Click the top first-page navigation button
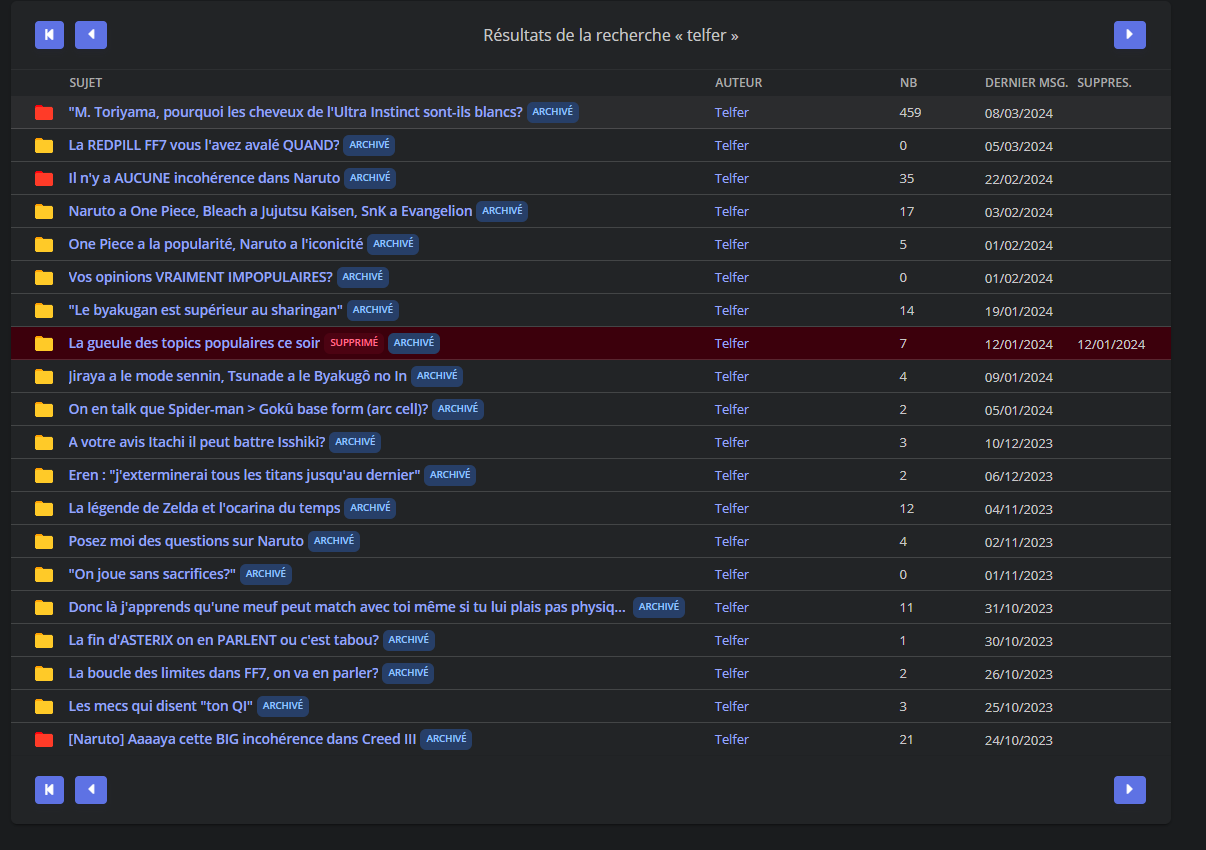This screenshot has height=850, width=1206. coord(49,35)
